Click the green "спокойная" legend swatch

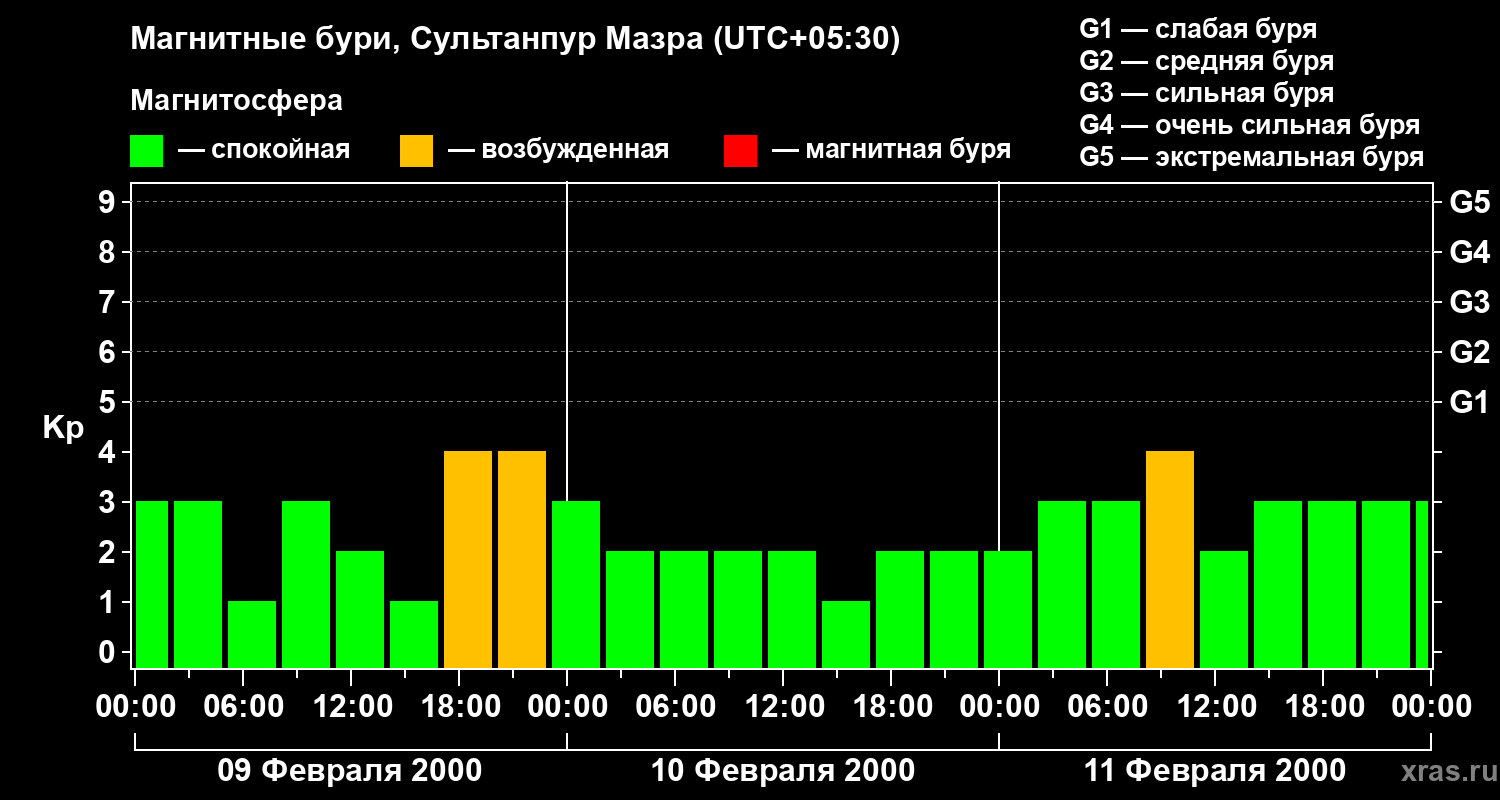(147, 151)
